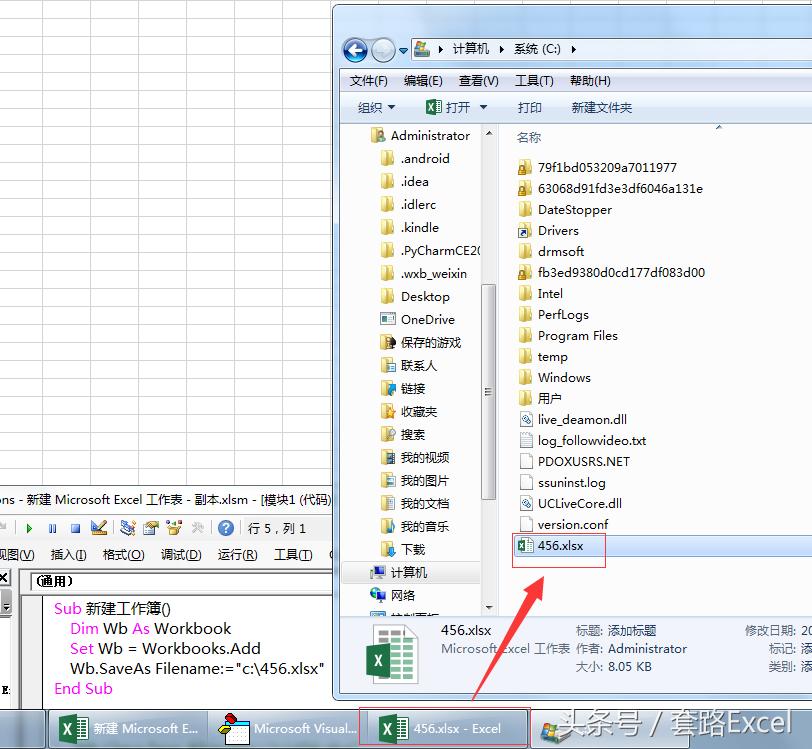The height and width of the screenshot is (749, 812).
Task: Open the 文件(F) menu in Explorer
Action: tap(369, 81)
